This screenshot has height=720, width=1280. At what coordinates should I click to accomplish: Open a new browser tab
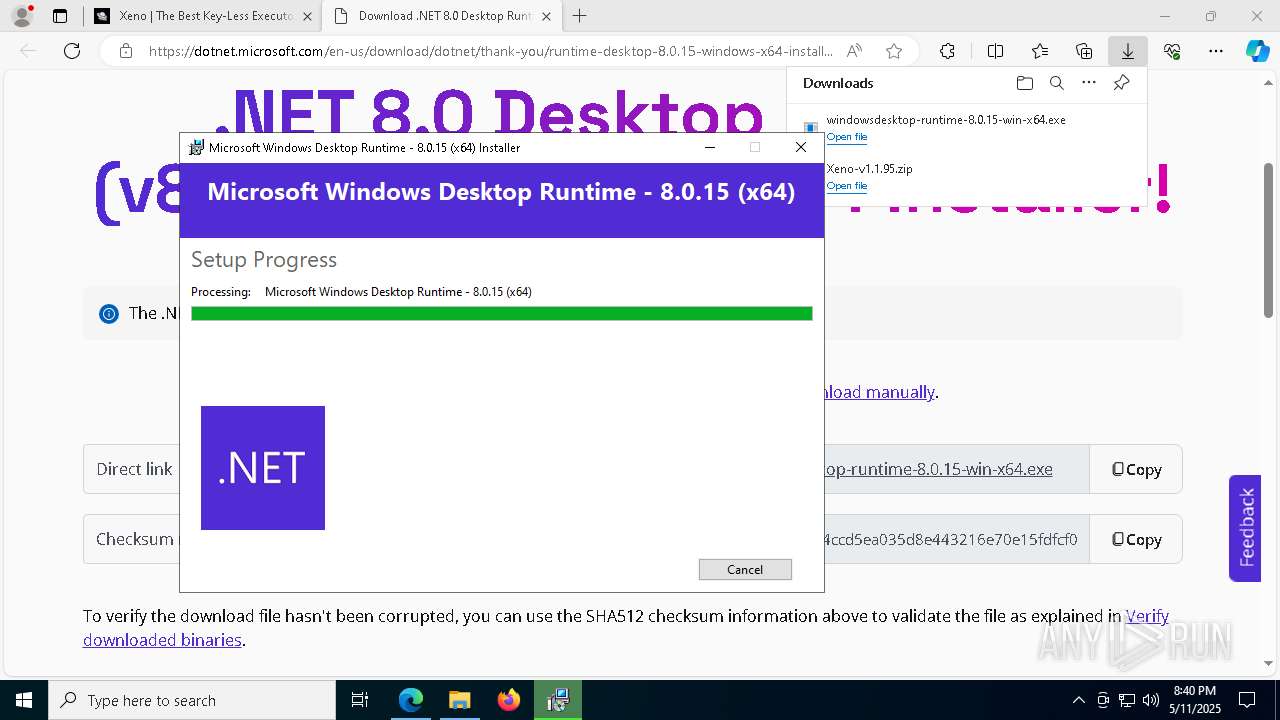[x=580, y=16]
